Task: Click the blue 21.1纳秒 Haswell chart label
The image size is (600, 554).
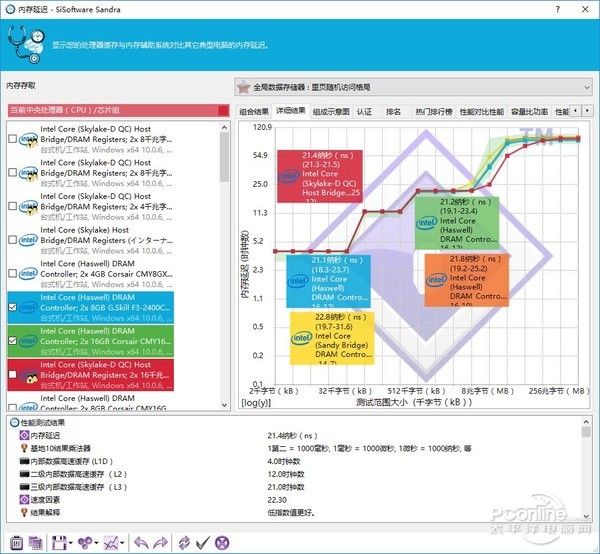Action: coord(328,281)
